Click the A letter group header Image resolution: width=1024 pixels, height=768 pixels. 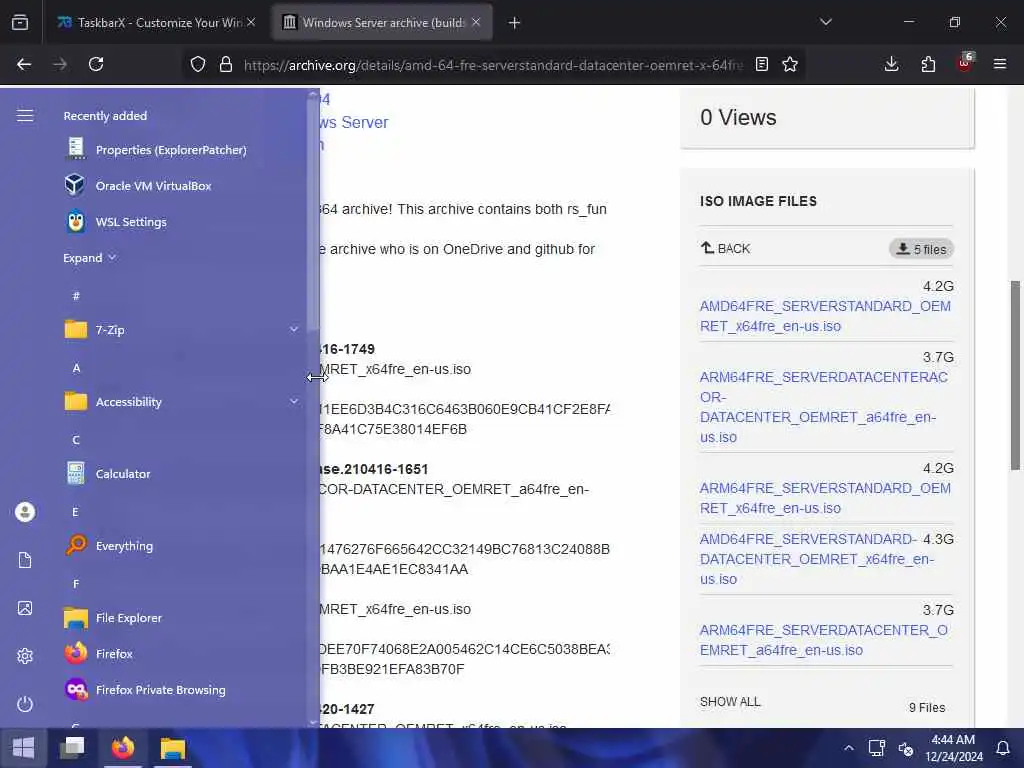click(76, 368)
